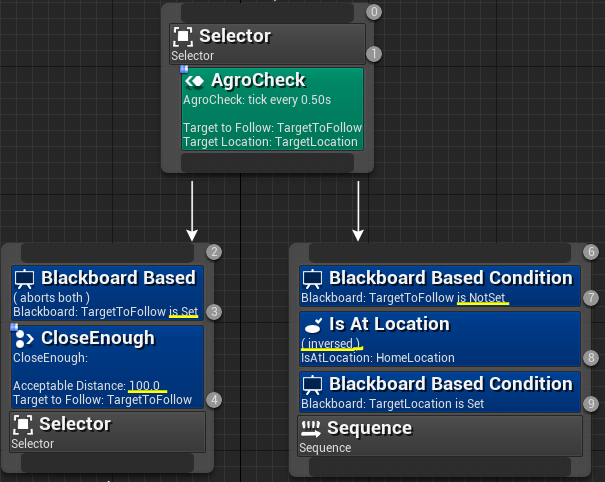605x482 pixels.
Task: Click the AgroCheck service icon
Action: tap(194, 81)
